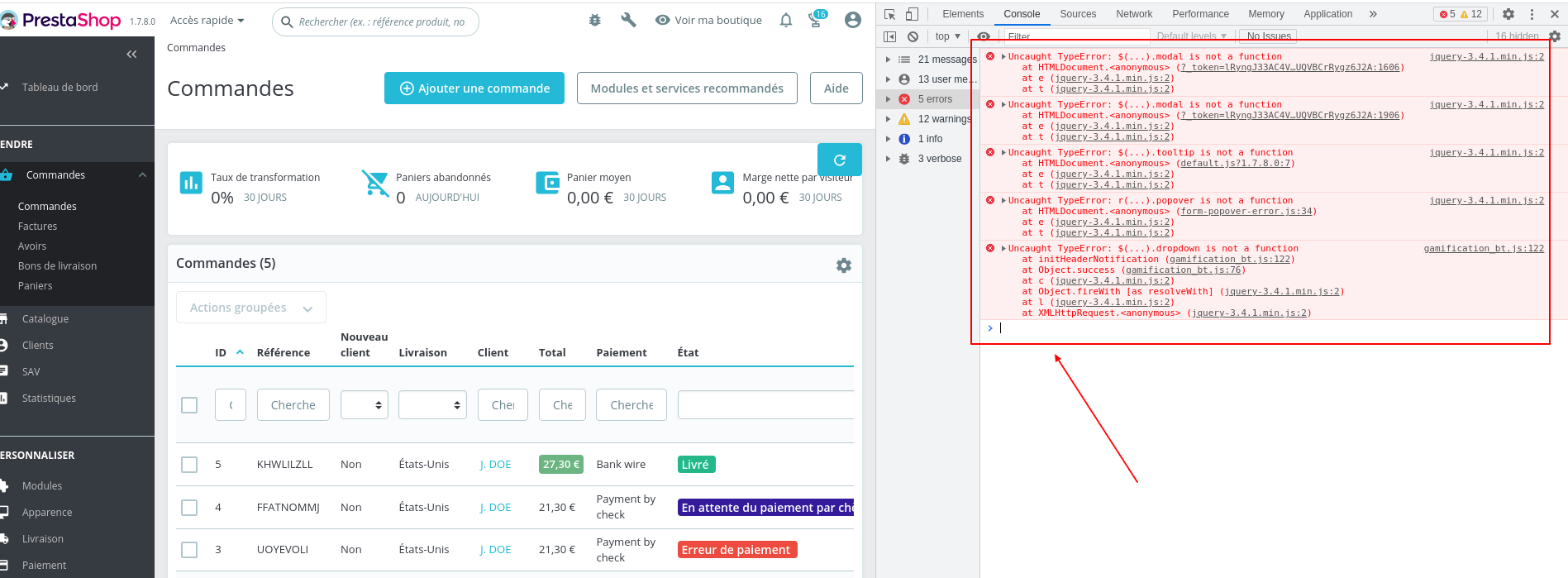Expand 12 warnings group

click(x=888, y=119)
